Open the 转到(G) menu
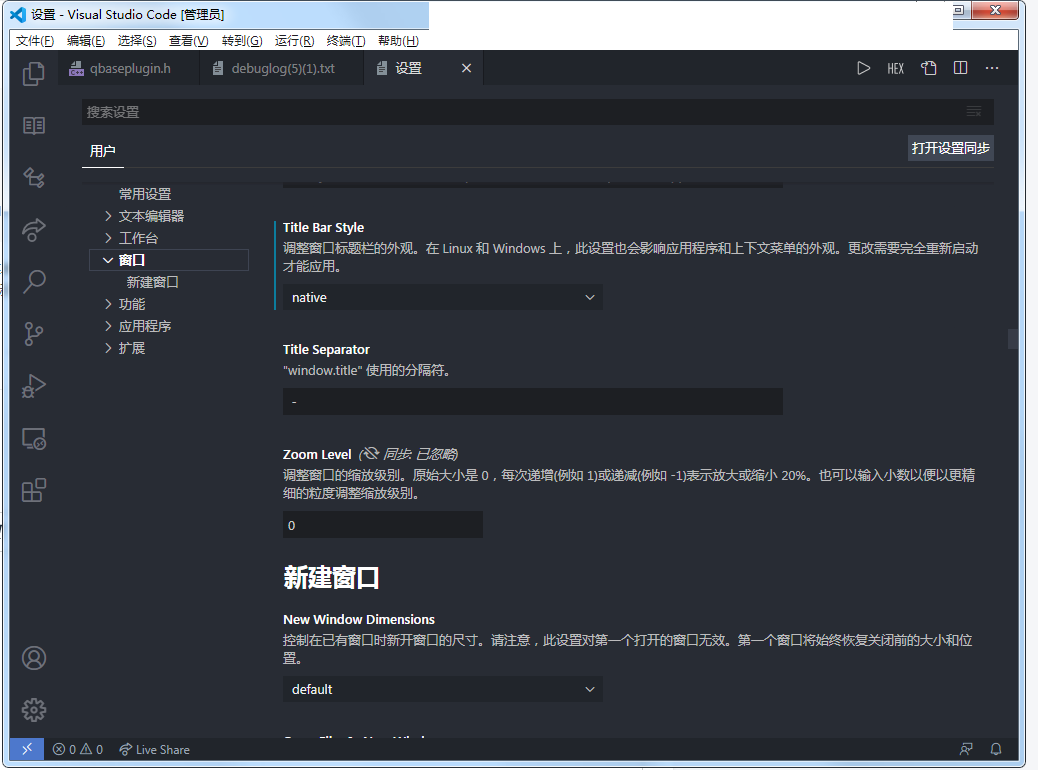Image resolution: width=1038 pixels, height=770 pixels. point(242,41)
